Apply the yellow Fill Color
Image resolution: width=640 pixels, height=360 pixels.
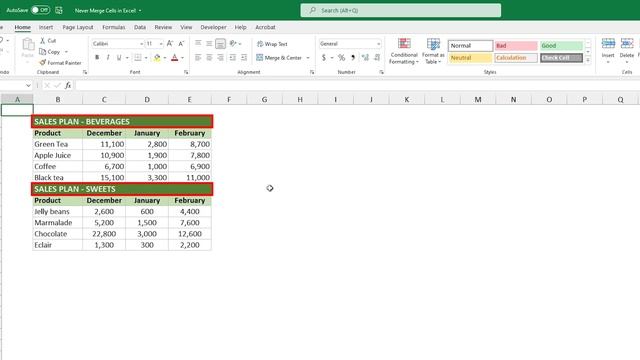pos(157,58)
